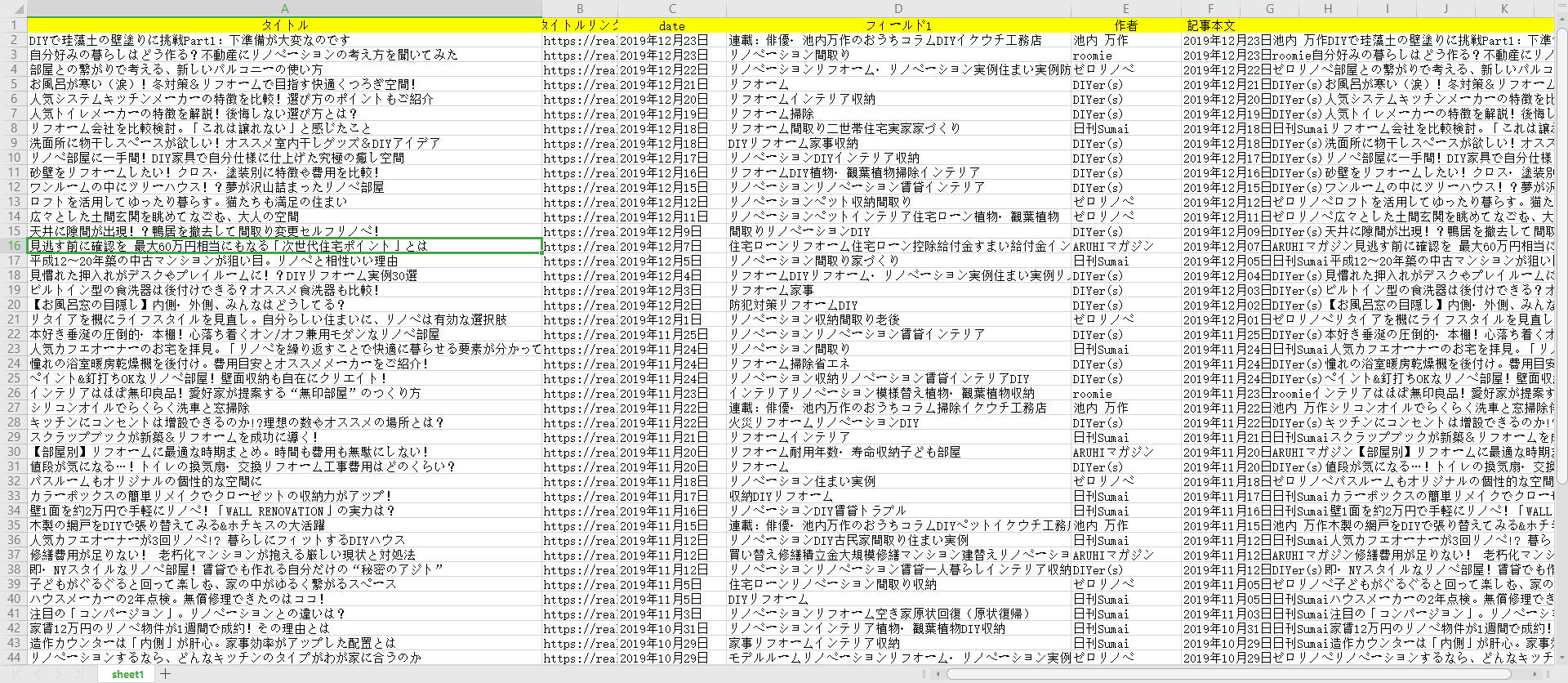Click the yellow タイトル header cell

click(284, 25)
